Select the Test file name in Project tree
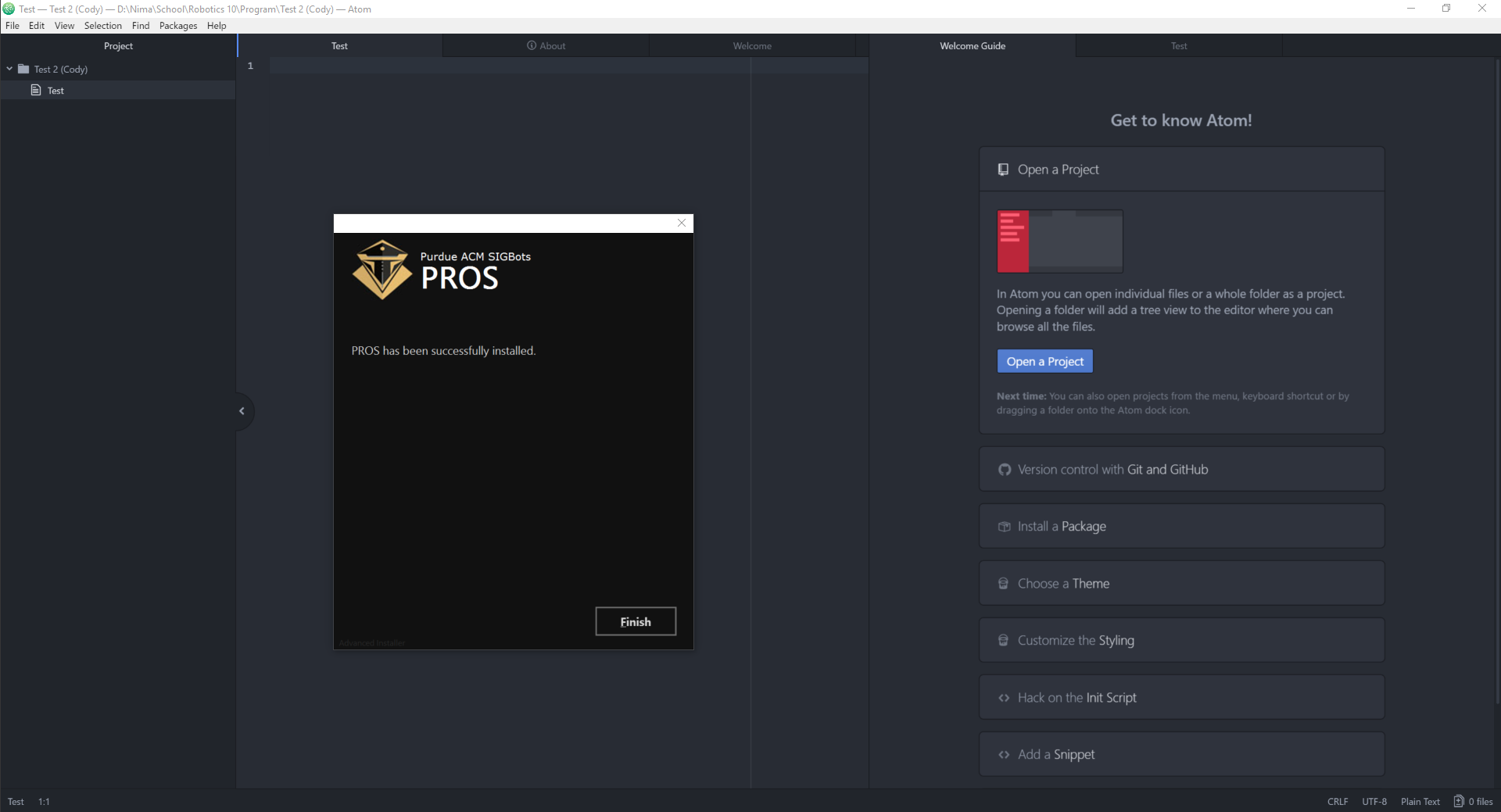 56,91
